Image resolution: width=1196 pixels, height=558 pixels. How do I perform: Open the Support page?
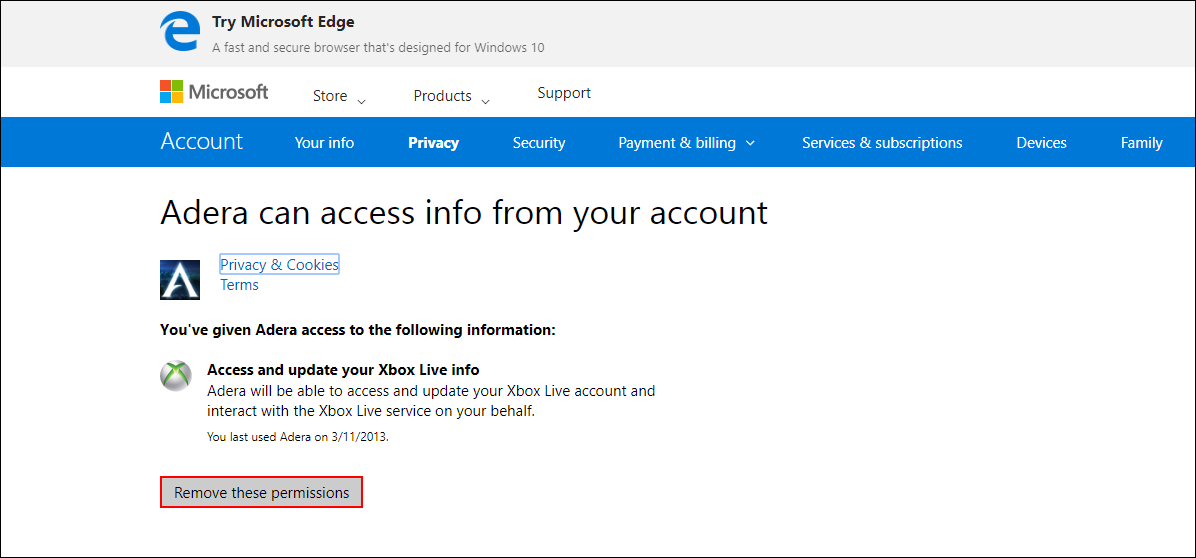pyautogui.click(x=564, y=93)
